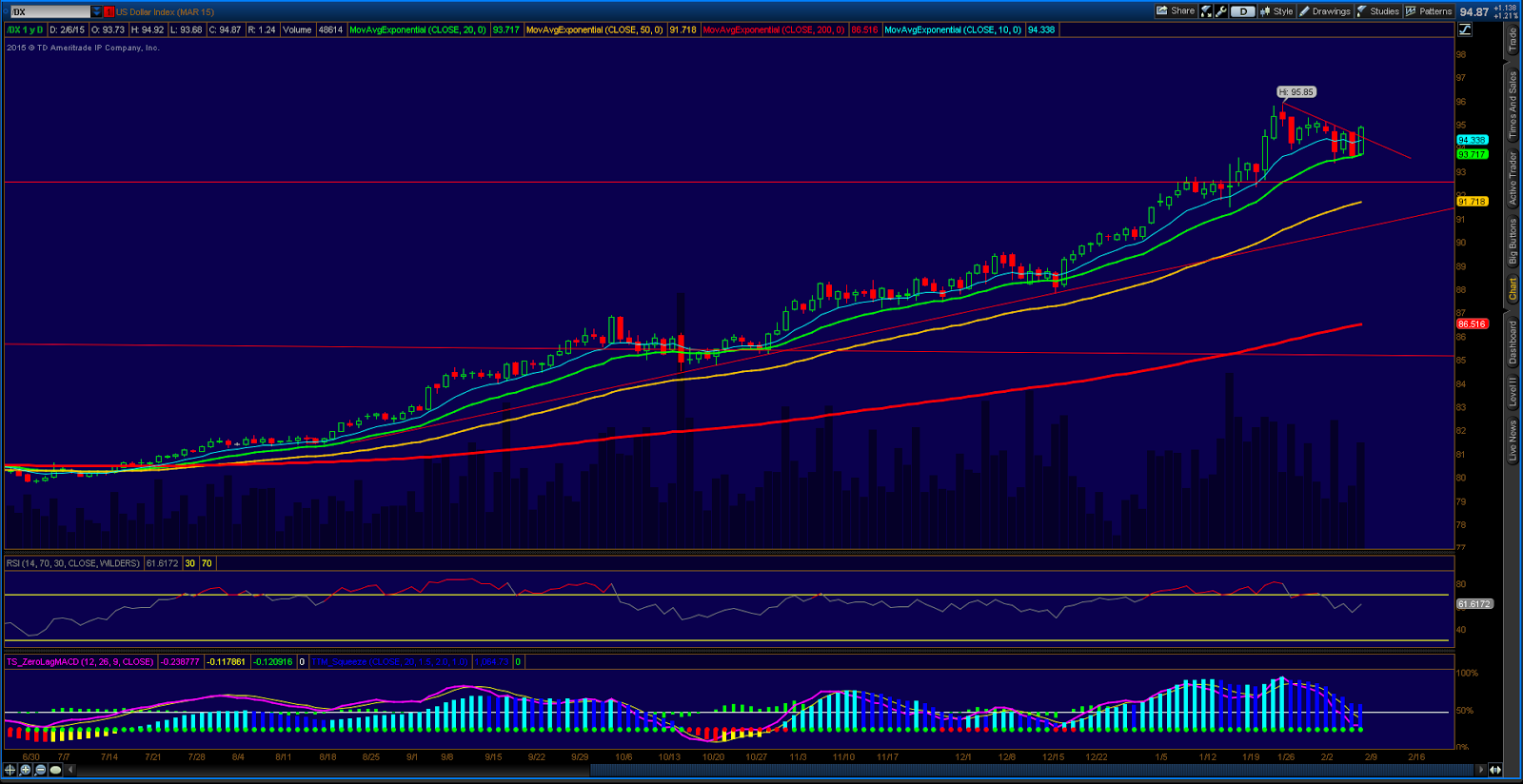Open the symbol dropdown arrow

point(96,11)
